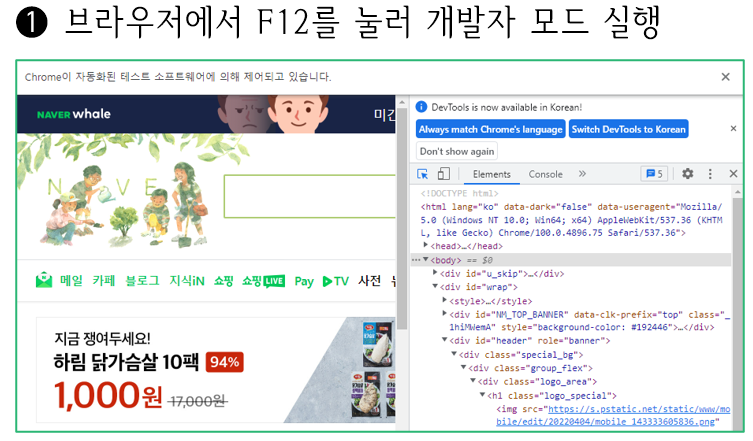Switch to the Elements tab
The height and width of the screenshot is (441, 753).
point(491,174)
